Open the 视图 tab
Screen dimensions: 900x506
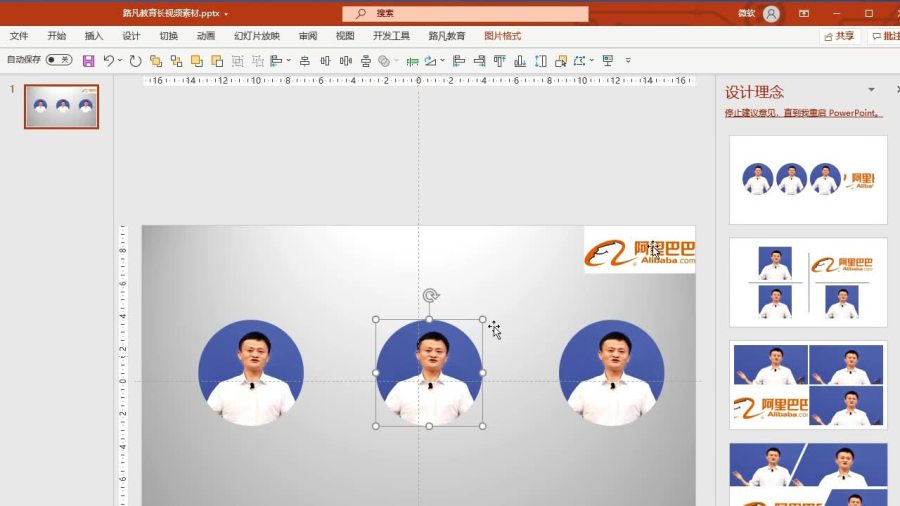tap(345, 36)
